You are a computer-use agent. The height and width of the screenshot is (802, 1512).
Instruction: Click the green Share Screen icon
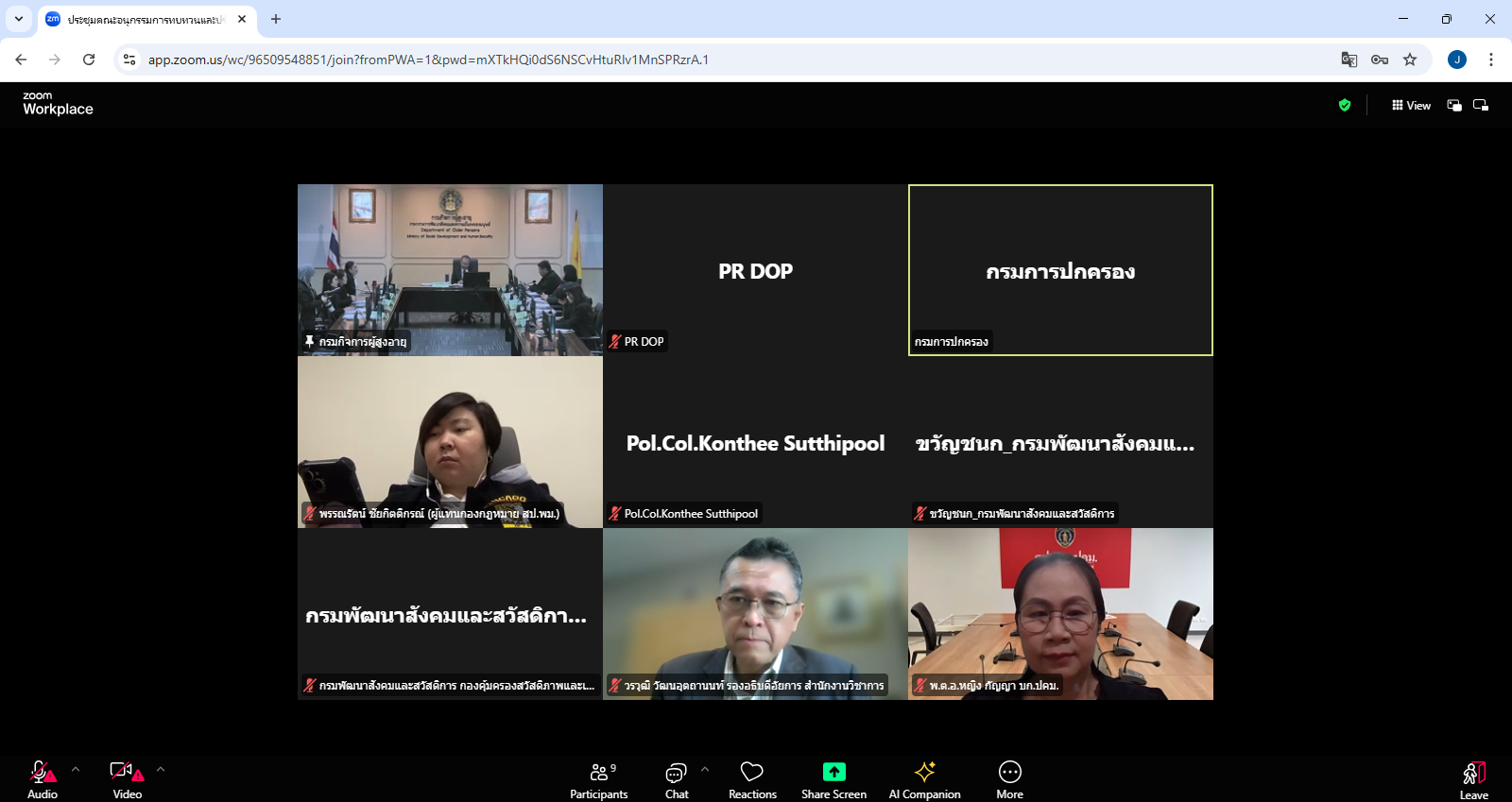(x=833, y=772)
